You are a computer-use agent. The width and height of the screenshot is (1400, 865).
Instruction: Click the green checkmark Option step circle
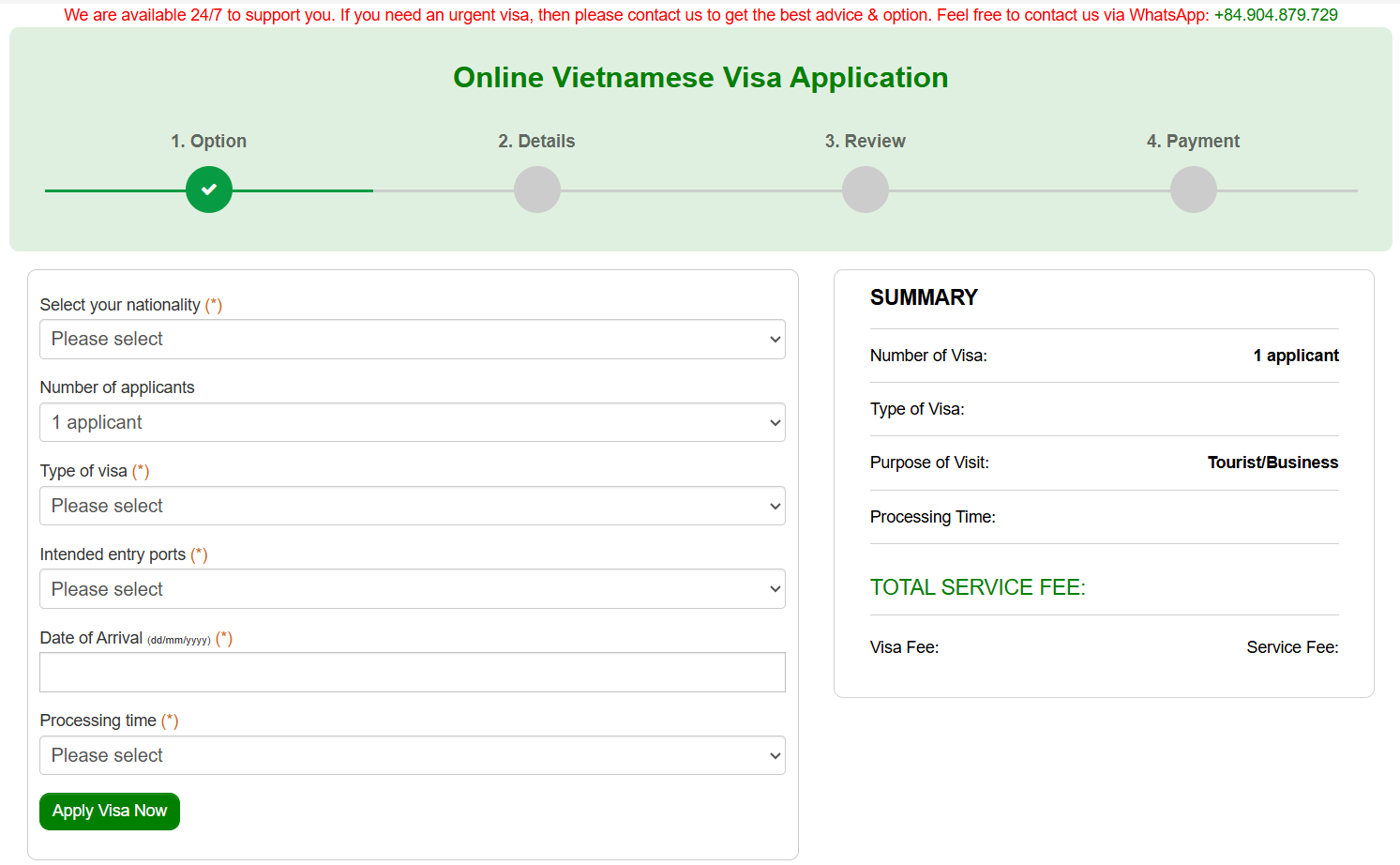(x=208, y=190)
